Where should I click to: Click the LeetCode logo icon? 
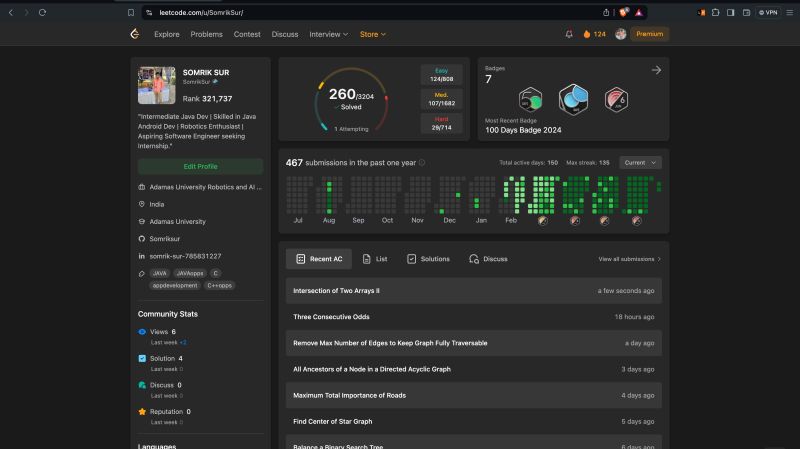coord(135,34)
